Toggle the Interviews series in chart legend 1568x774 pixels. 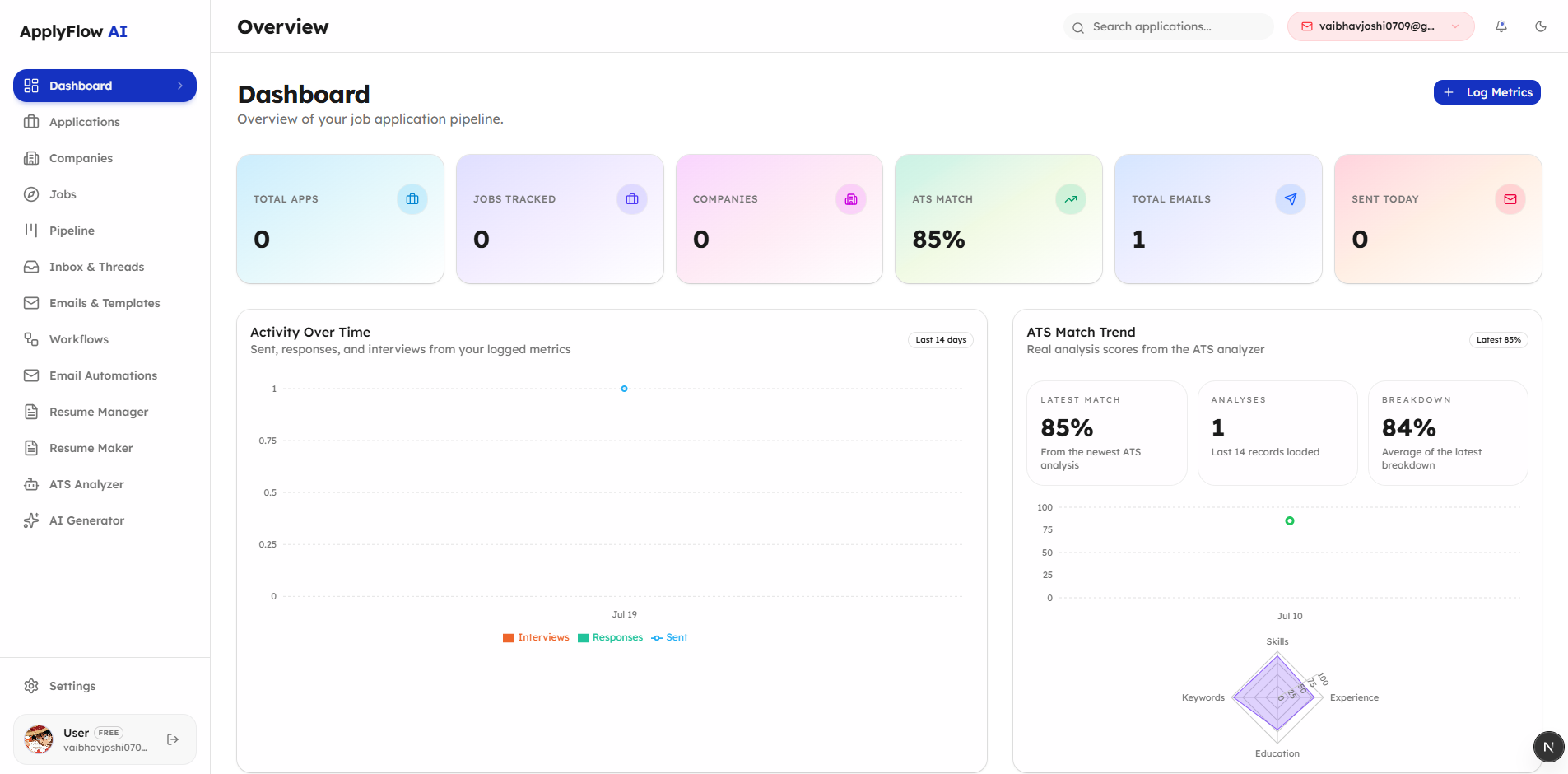click(x=536, y=637)
